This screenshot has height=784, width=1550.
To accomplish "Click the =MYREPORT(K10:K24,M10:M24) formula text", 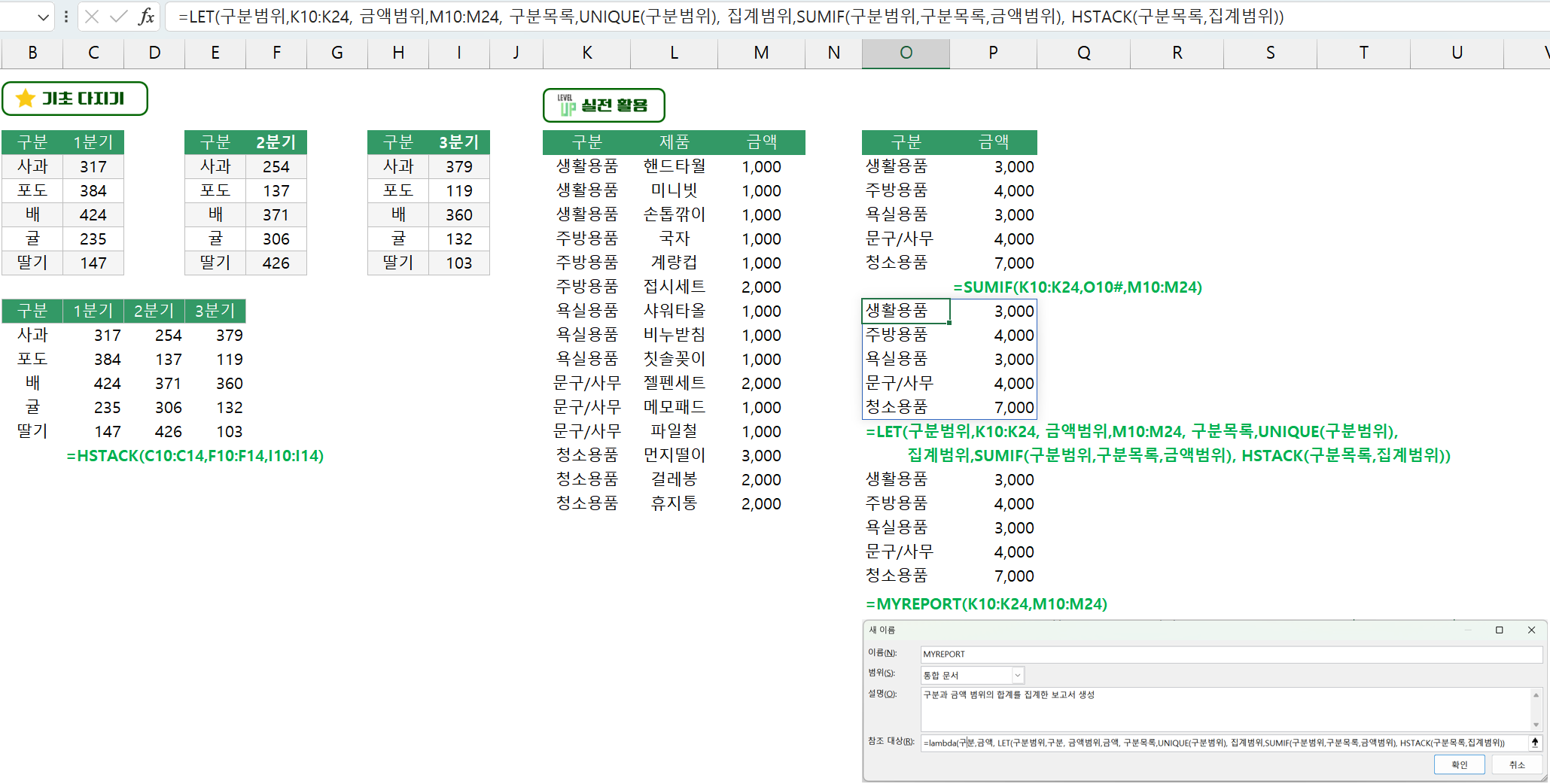I will (x=986, y=604).
